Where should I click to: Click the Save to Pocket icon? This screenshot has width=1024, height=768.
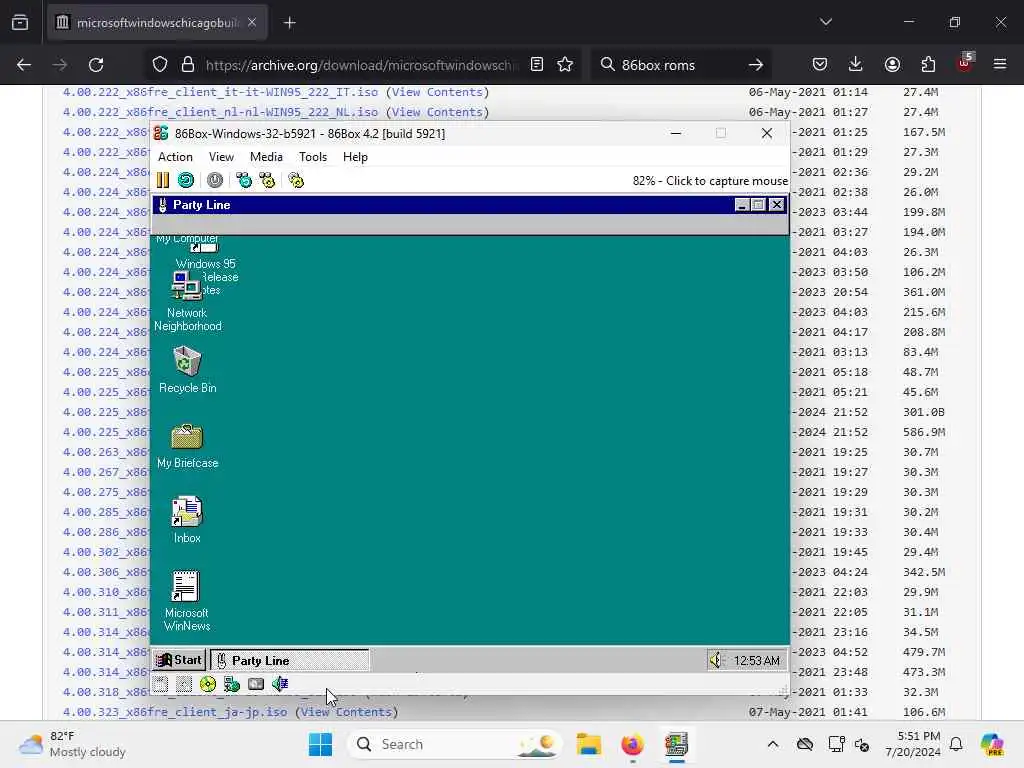tap(820, 65)
